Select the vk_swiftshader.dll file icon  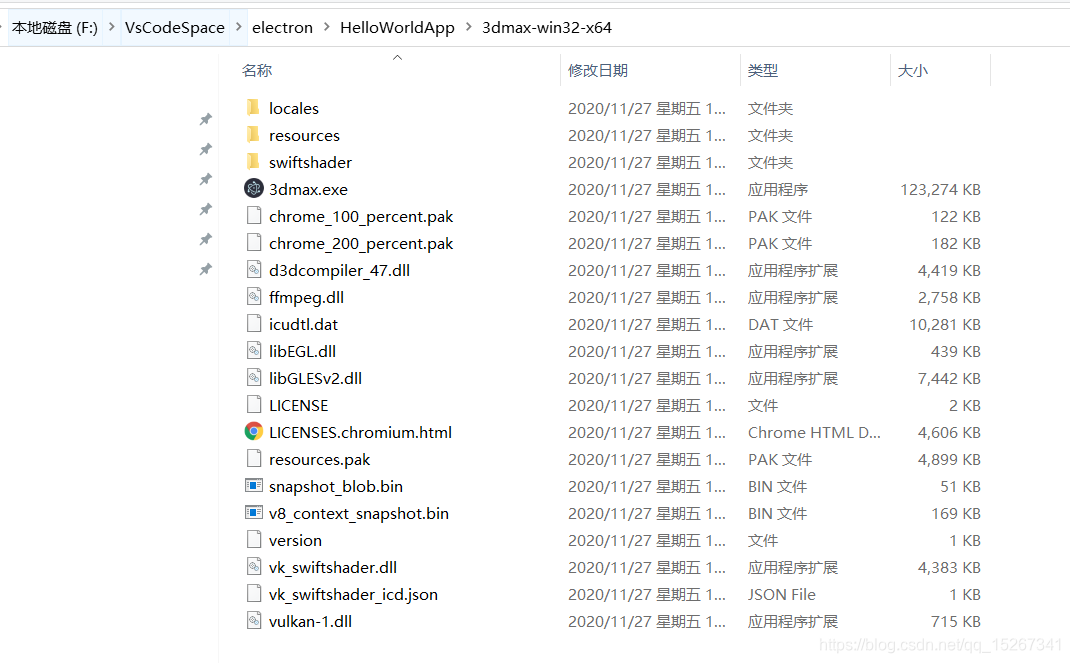tap(254, 567)
